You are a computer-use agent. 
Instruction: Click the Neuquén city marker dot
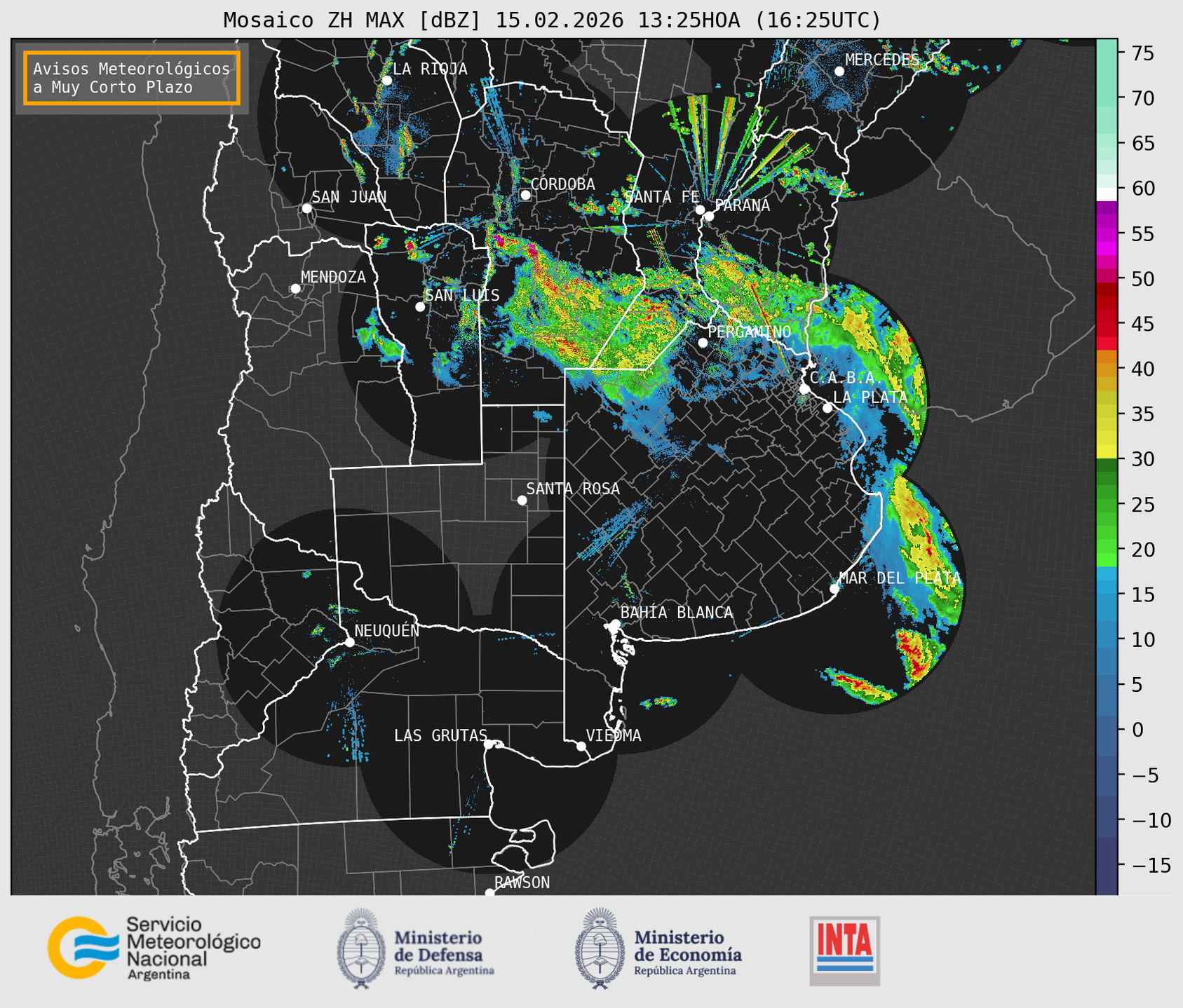350,642
